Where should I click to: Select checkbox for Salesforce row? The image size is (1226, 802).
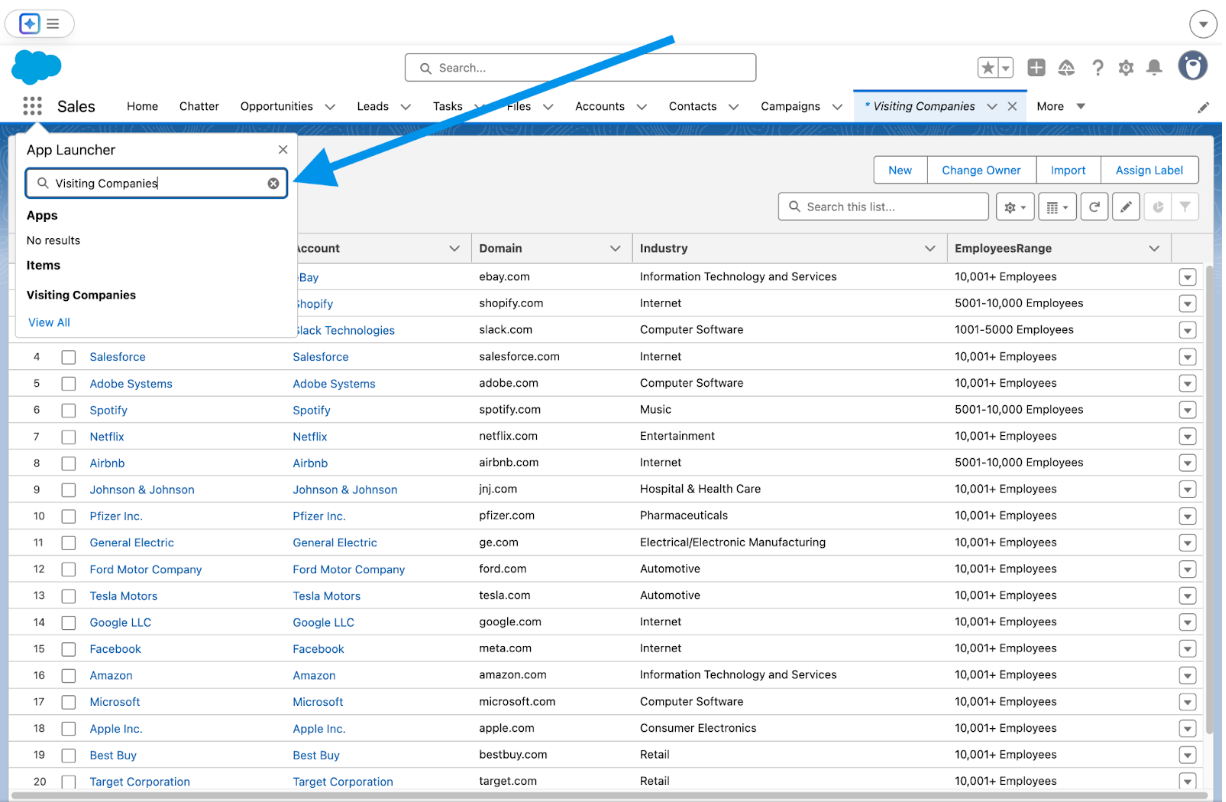click(x=69, y=357)
